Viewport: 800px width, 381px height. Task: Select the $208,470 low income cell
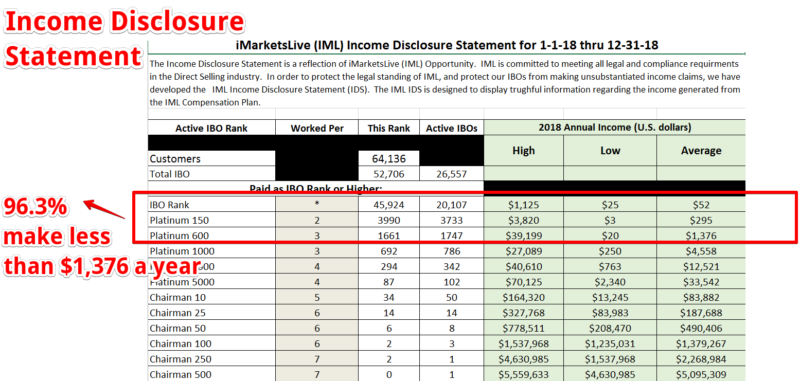610,328
